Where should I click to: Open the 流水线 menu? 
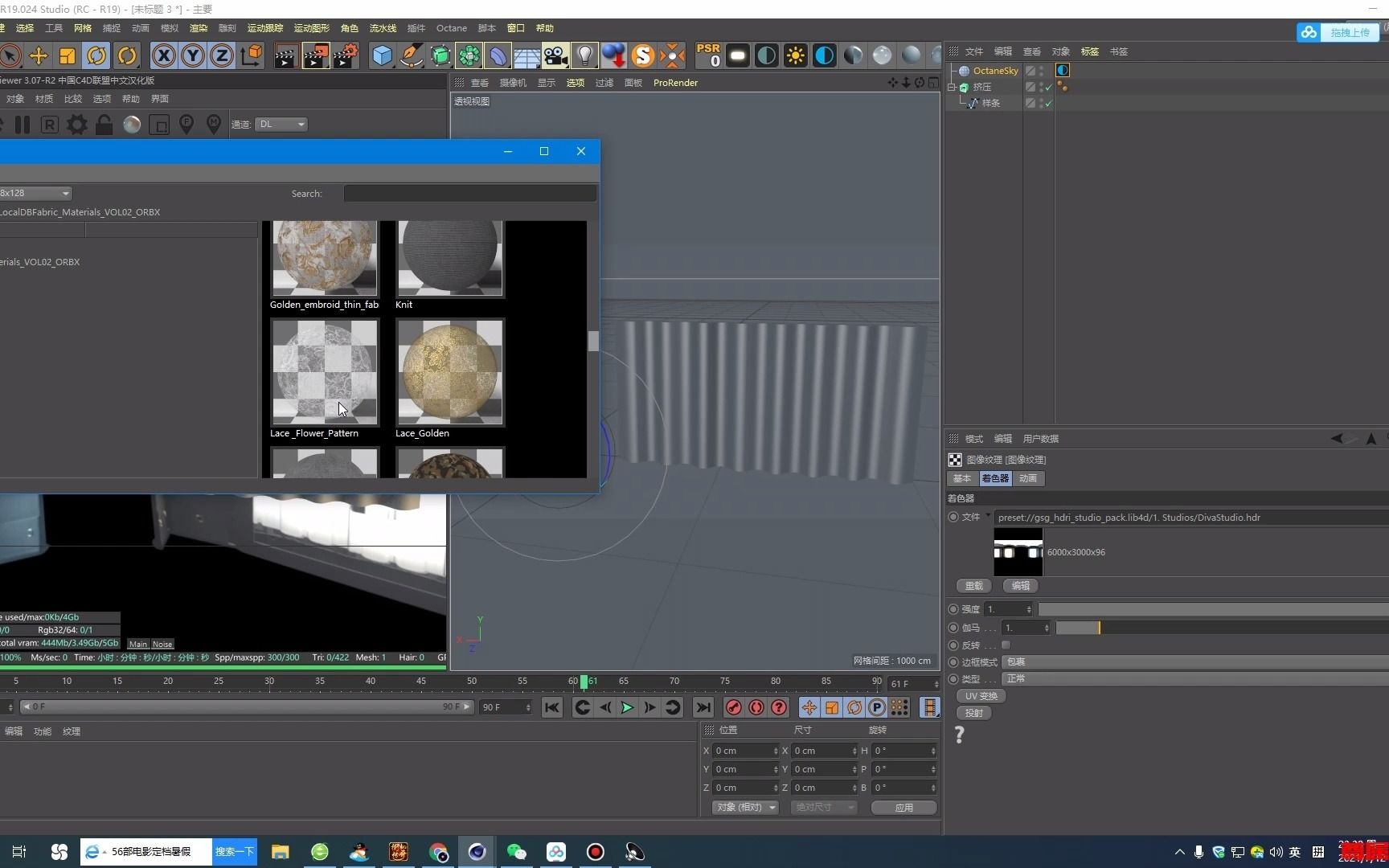tap(383, 28)
